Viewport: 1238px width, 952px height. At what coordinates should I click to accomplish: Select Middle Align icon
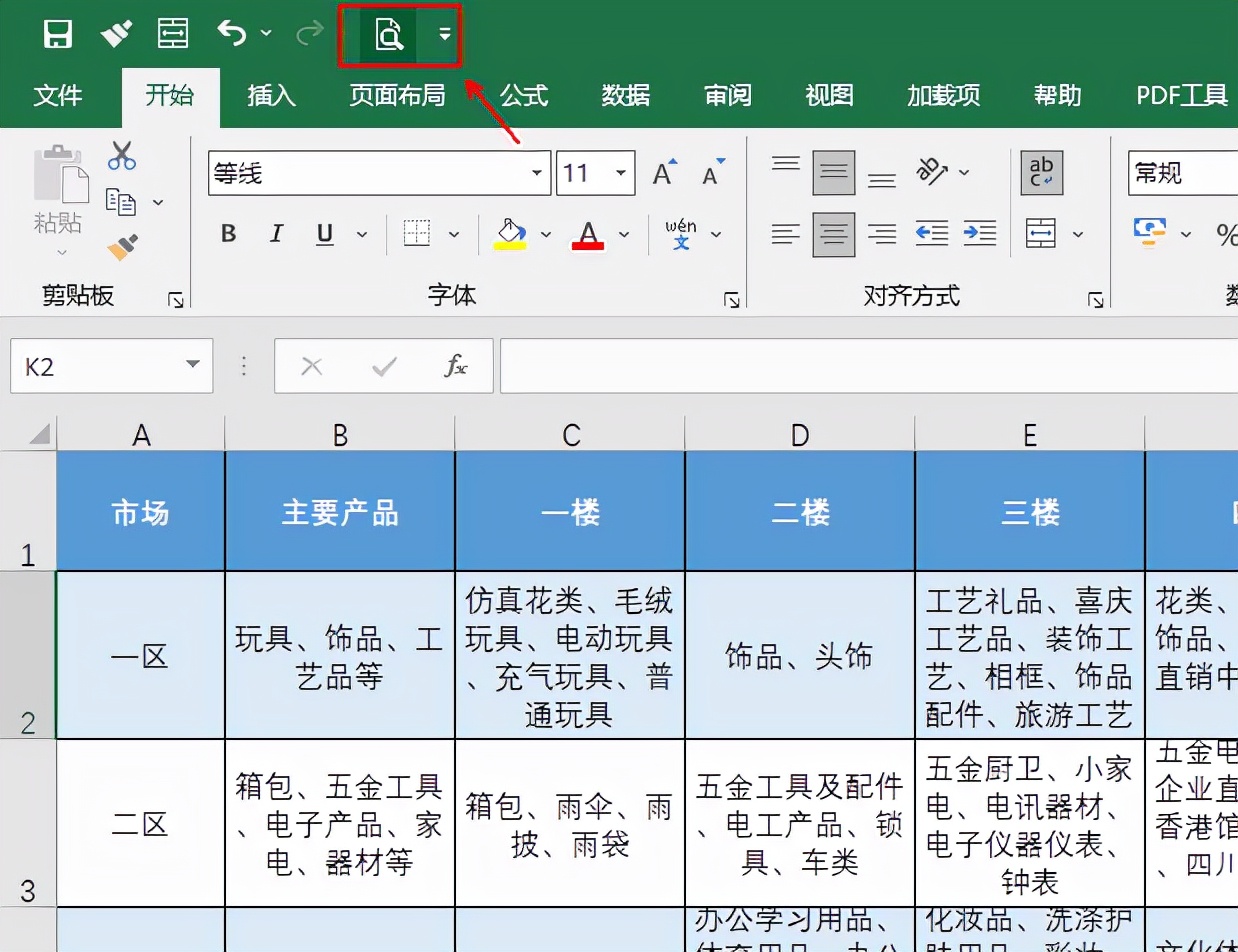pyautogui.click(x=834, y=173)
